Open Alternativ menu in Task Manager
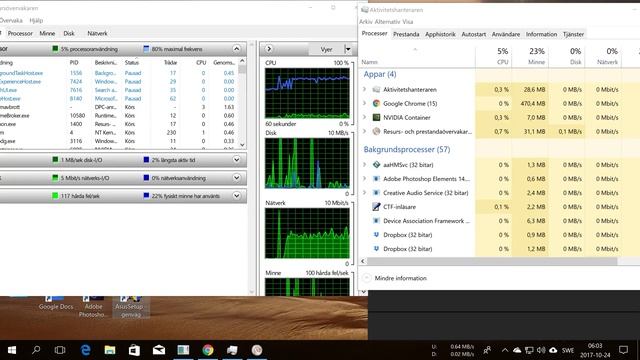This screenshot has height=360, width=640. [x=387, y=22]
